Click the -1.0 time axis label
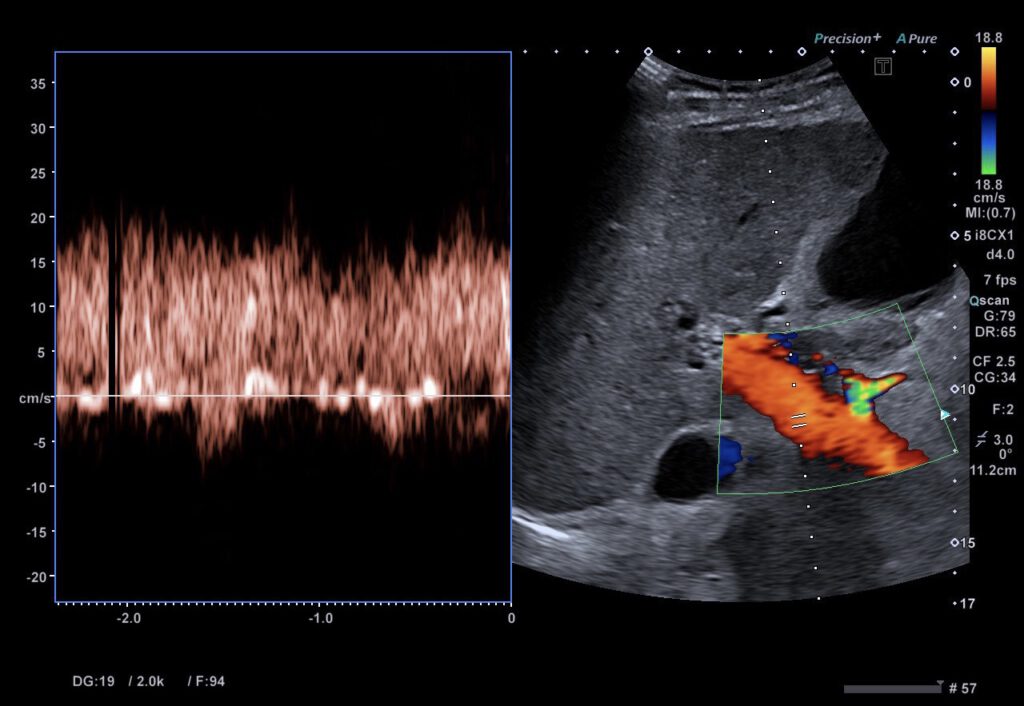Image resolution: width=1024 pixels, height=706 pixels. pyautogui.click(x=320, y=618)
